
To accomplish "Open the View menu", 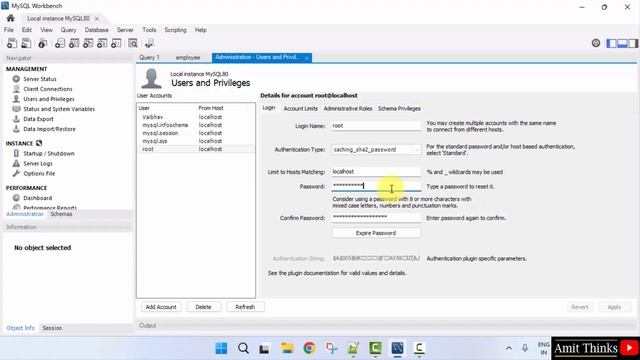I will (46, 30).
